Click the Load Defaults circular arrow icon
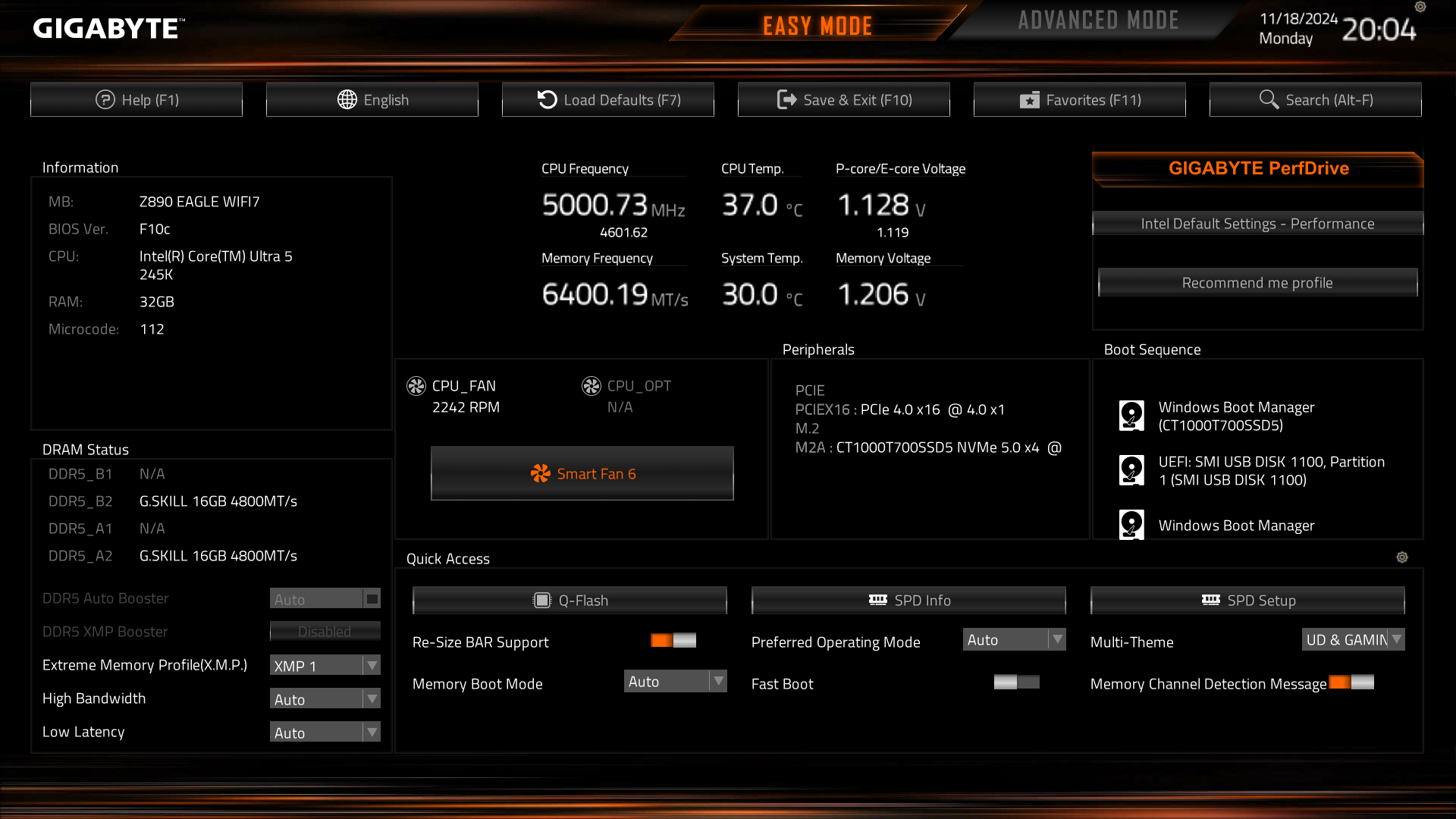Screen dimensions: 1456x819 [x=547, y=99]
